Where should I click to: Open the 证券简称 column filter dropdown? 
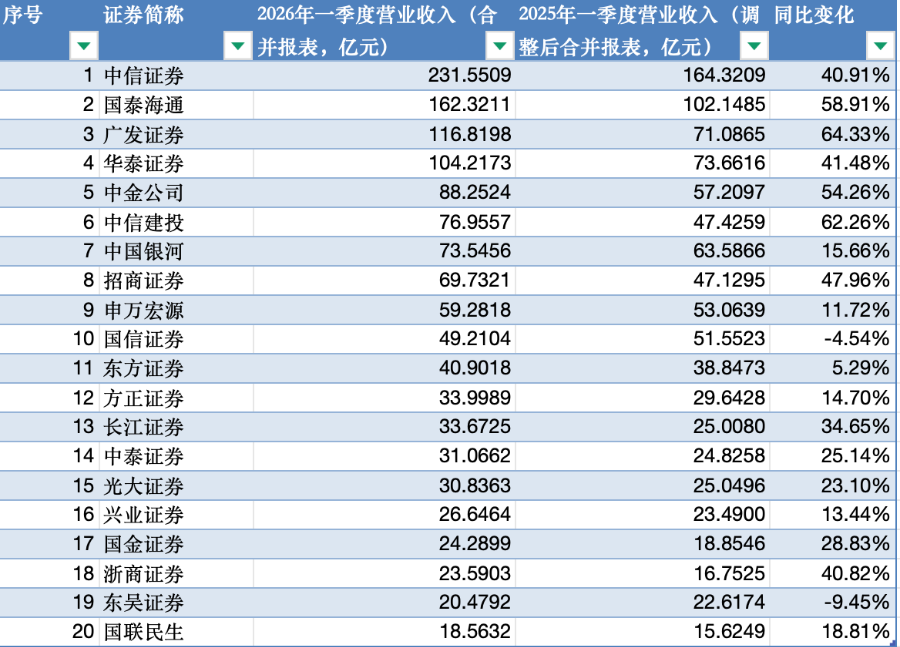(x=237, y=45)
